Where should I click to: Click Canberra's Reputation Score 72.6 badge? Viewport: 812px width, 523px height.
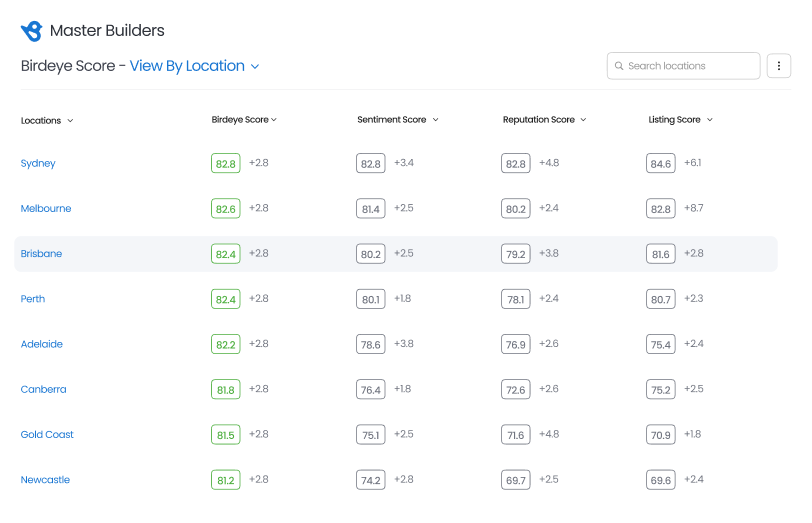[x=516, y=389]
